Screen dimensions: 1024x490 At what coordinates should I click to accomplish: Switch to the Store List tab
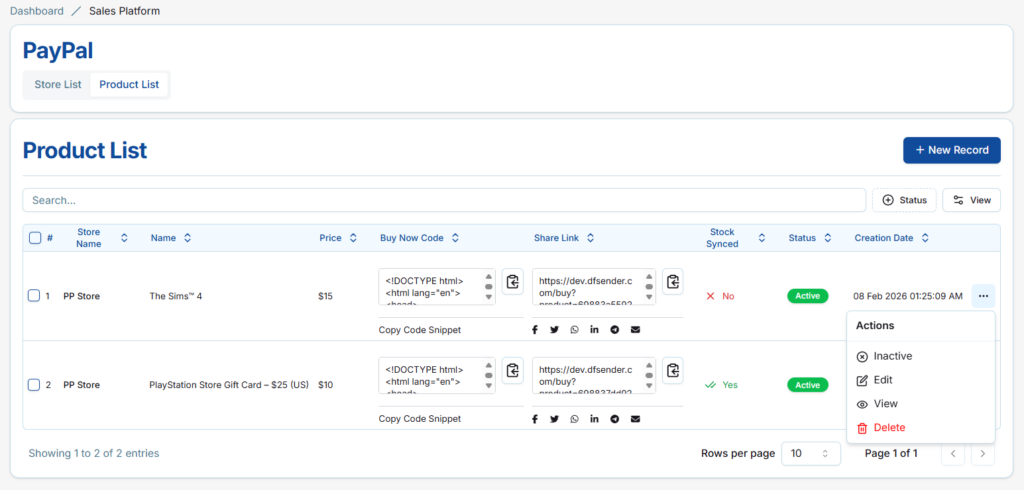pyautogui.click(x=58, y=85)
